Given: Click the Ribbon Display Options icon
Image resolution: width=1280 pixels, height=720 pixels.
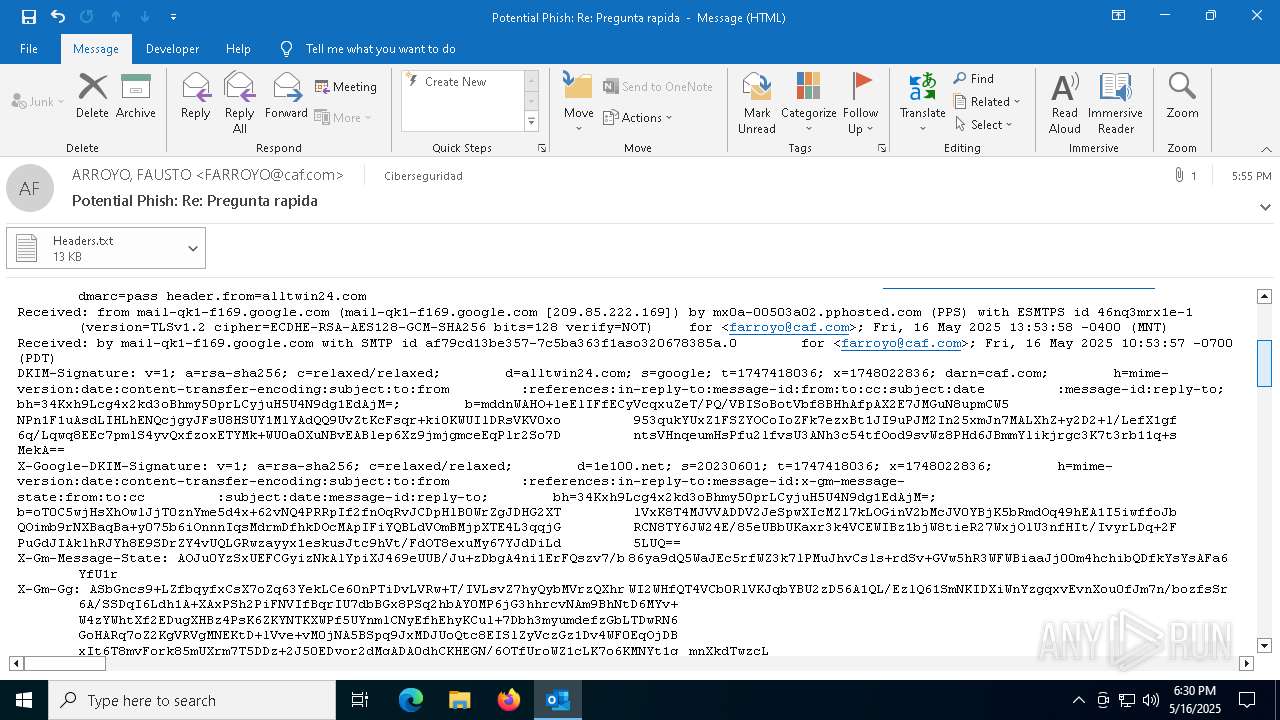Looking at the screenshot, I should tap(1119, 16).
